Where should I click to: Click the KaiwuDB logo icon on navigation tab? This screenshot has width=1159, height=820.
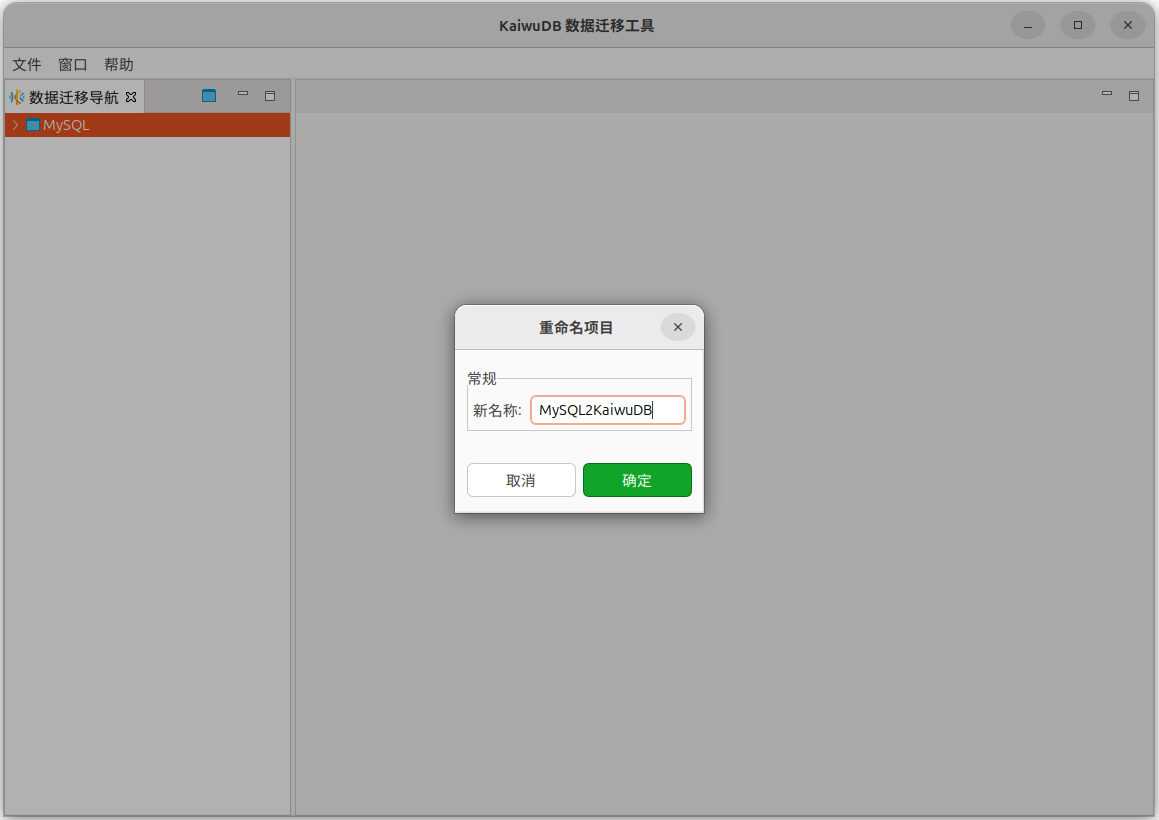17,97
